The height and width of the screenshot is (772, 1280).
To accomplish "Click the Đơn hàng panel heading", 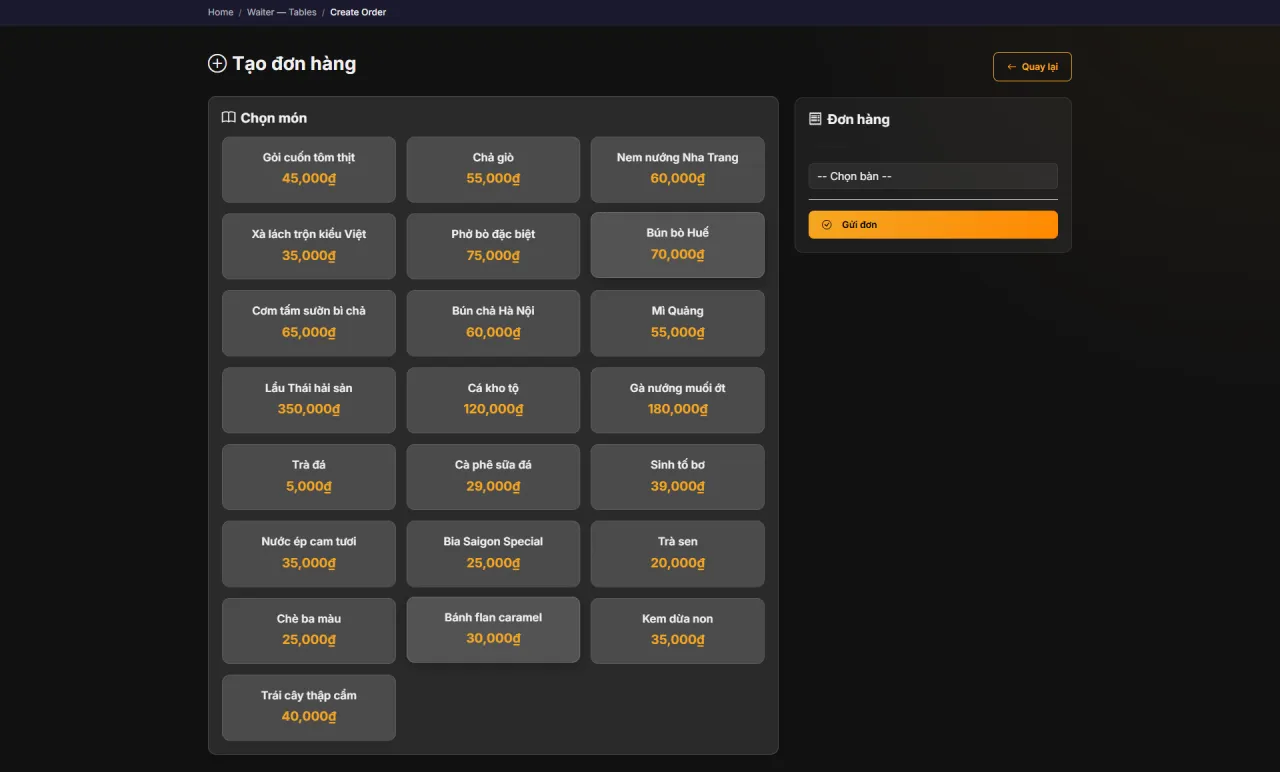I will (858, 119).
